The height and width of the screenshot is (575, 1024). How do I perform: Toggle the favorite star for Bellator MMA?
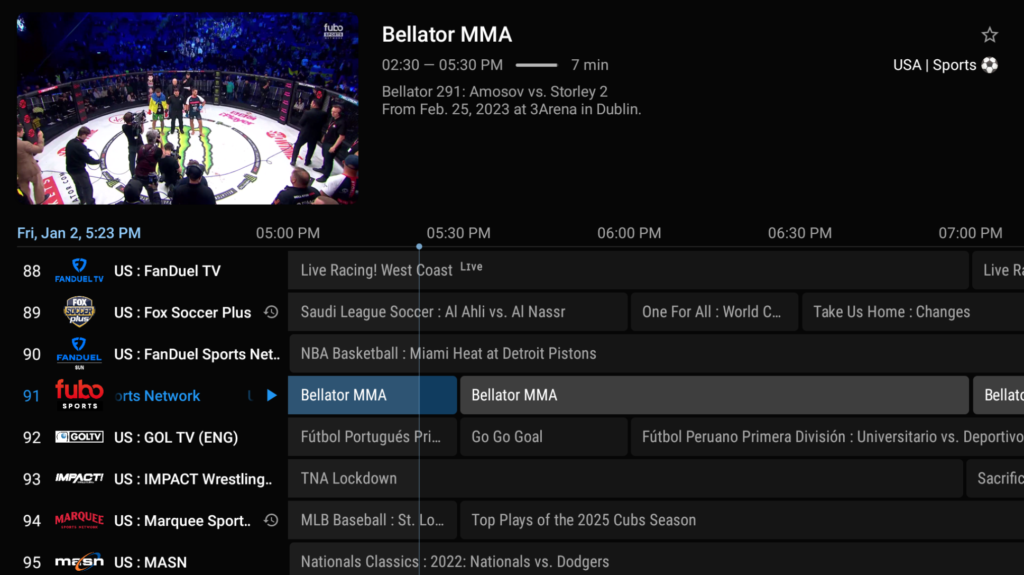pyautogui.click(x=989, y=35)
